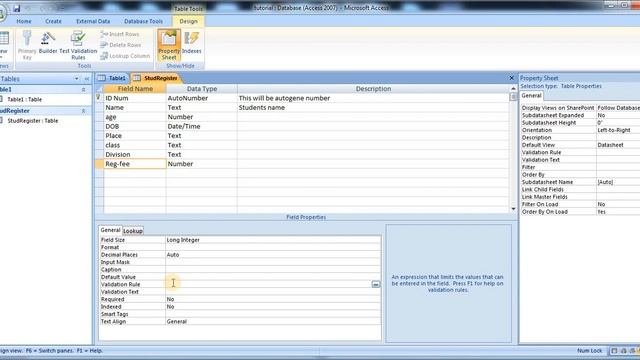Image resolution: width=640 pixels, height=360 pixels.
Task: Click the Number data type of Reg-fee
Action: [202, 164]
